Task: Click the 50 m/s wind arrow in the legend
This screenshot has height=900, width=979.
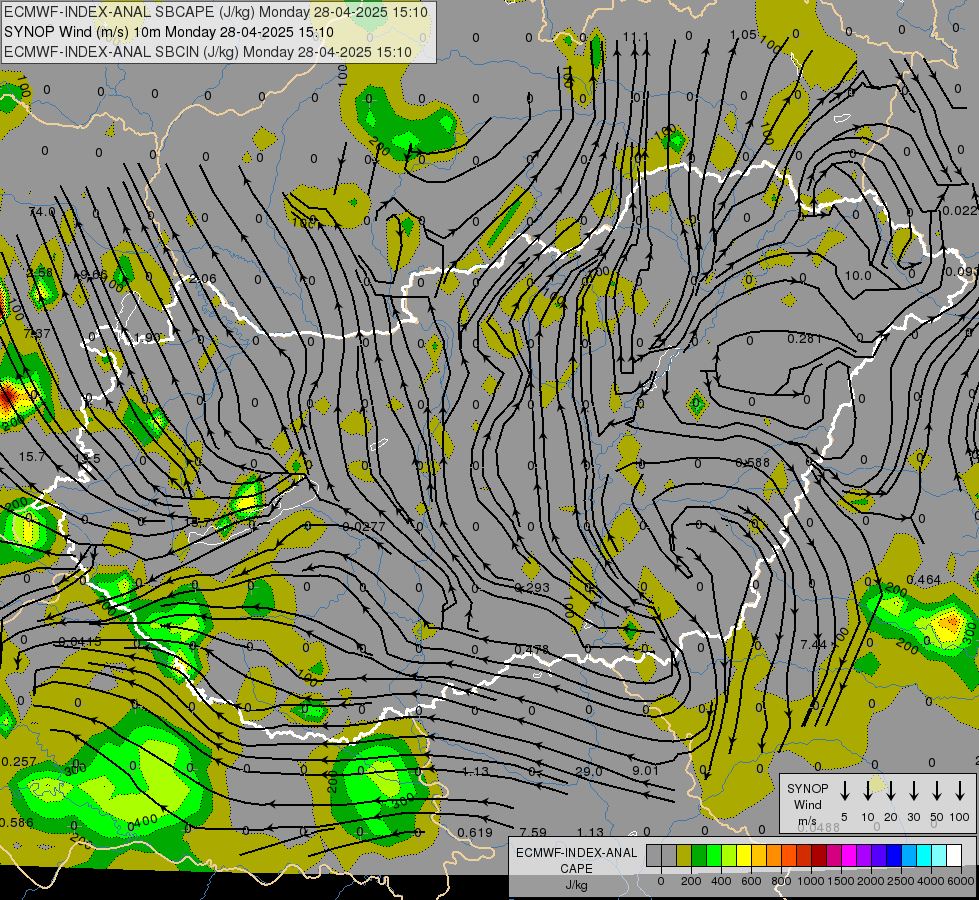Action: pos(937,791)
